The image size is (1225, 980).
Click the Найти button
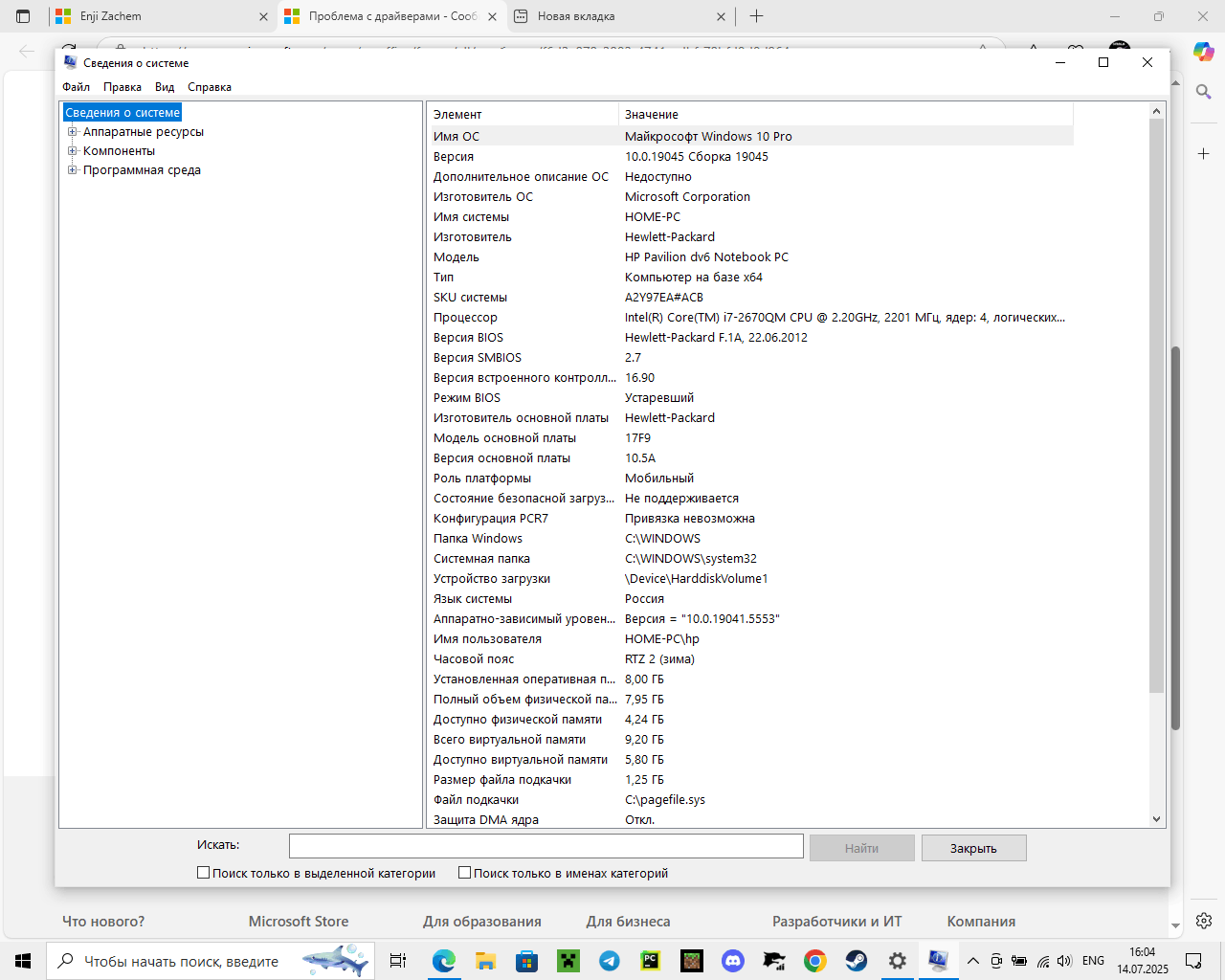click(861, 848)
